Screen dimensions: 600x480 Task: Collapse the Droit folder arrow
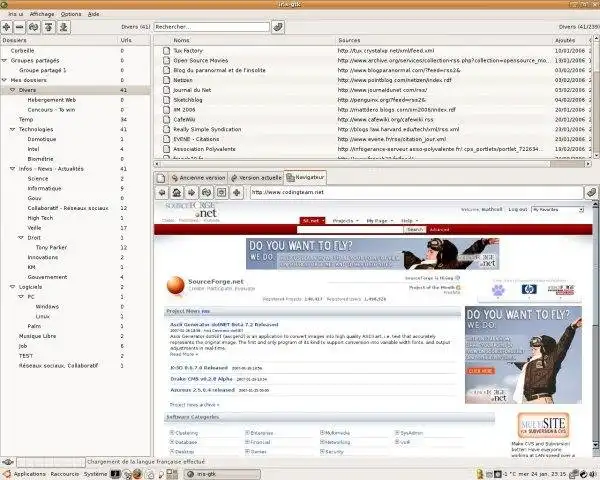pyautogui.click(x=21, y=238)
